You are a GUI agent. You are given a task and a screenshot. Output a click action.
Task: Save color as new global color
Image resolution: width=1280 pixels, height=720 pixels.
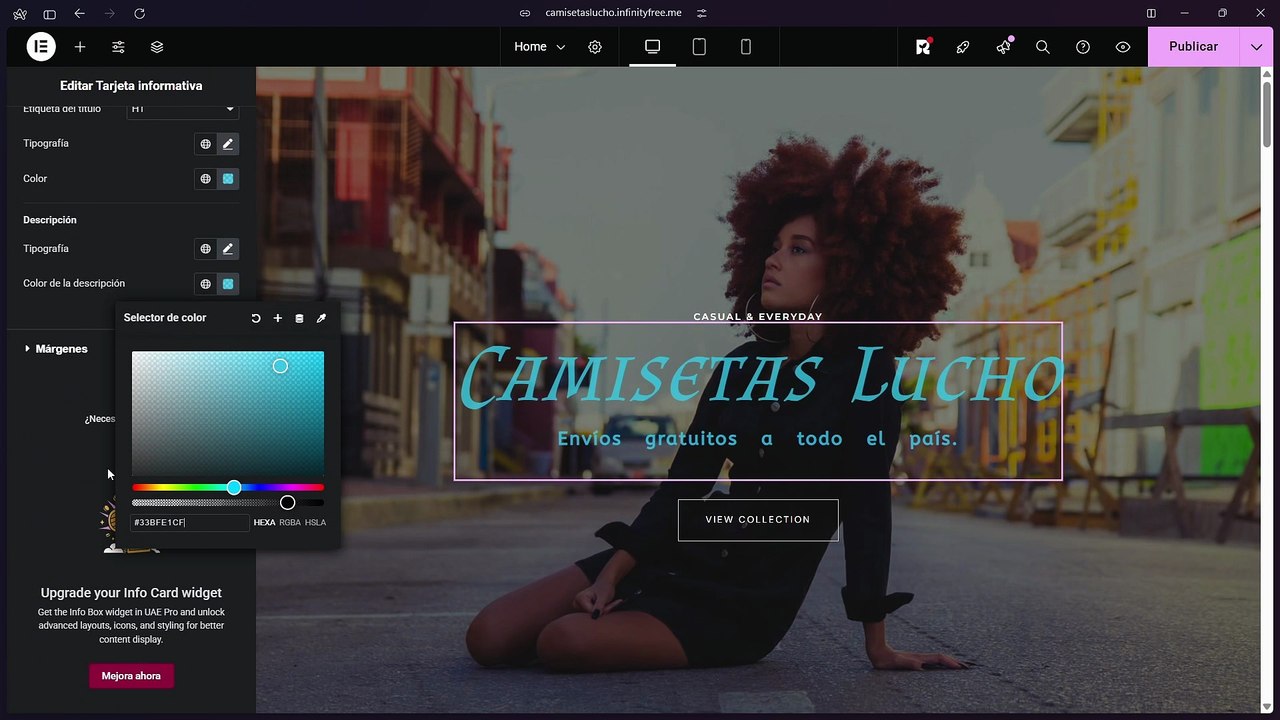(278, 318)
